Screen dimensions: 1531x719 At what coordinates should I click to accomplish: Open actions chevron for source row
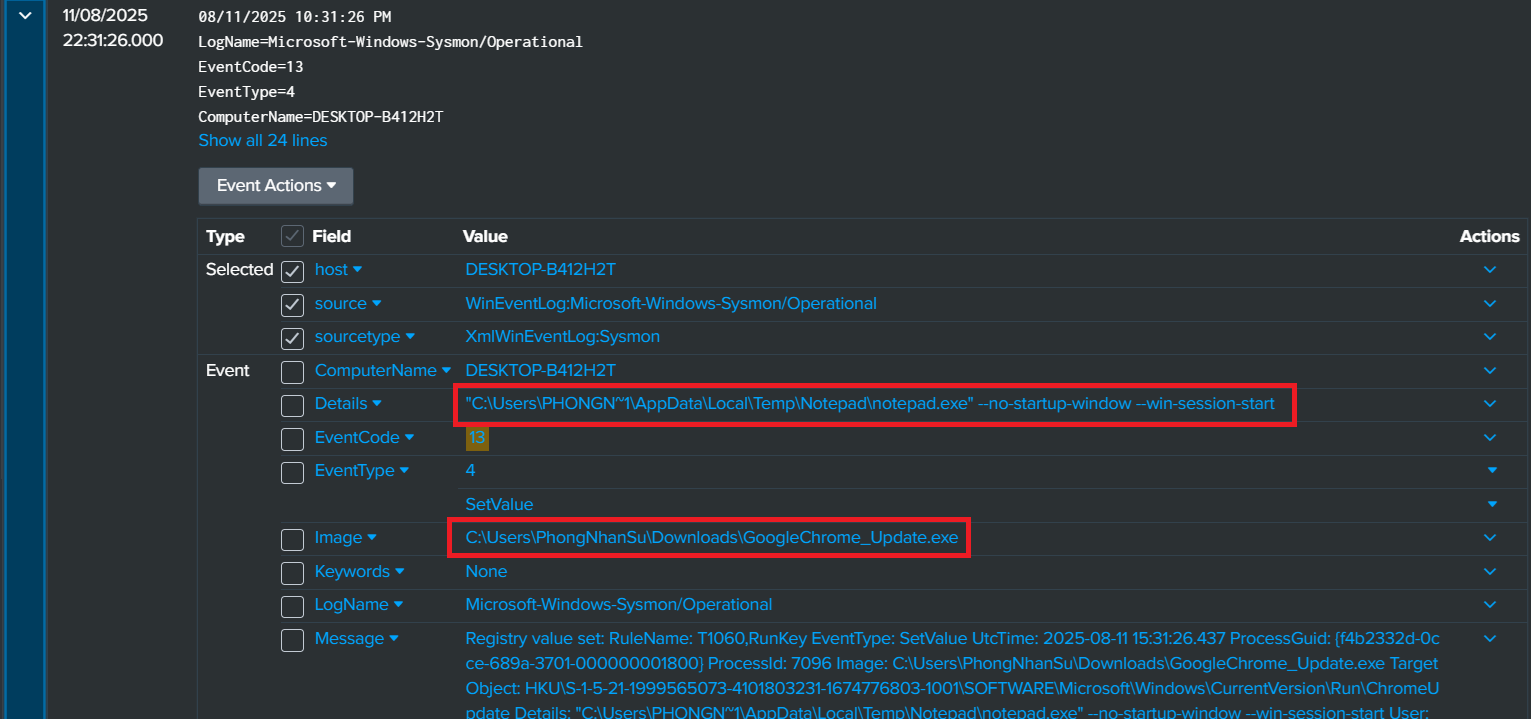(x=1490, y=304)
